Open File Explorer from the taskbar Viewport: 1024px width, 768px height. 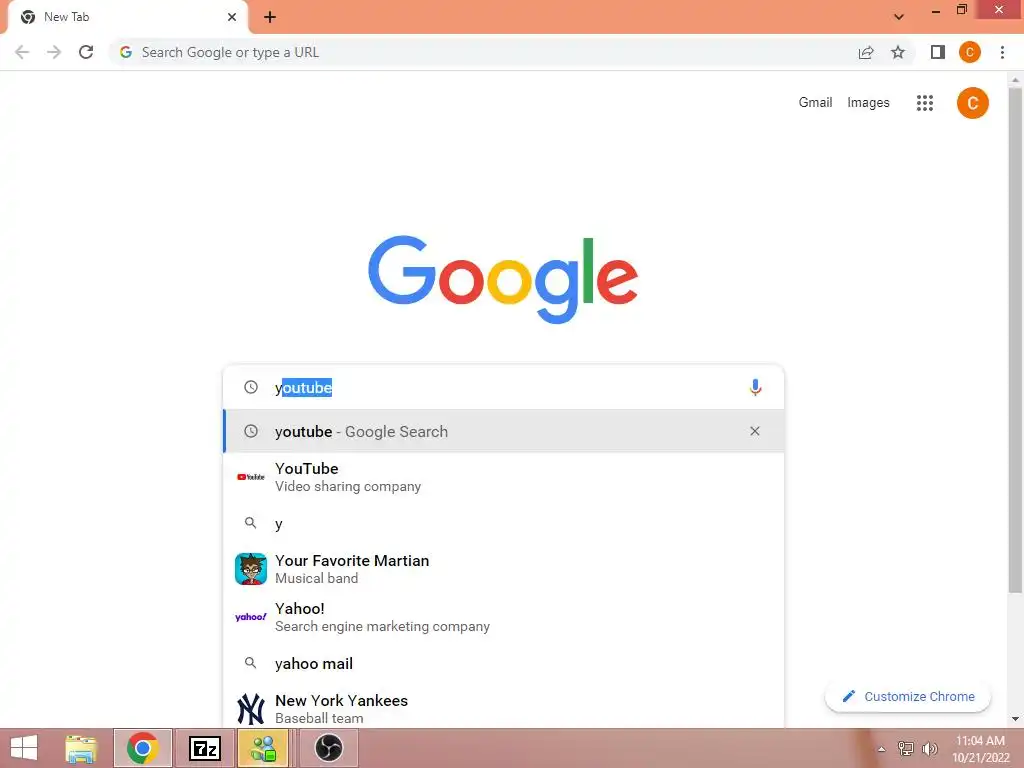point(82,748)
